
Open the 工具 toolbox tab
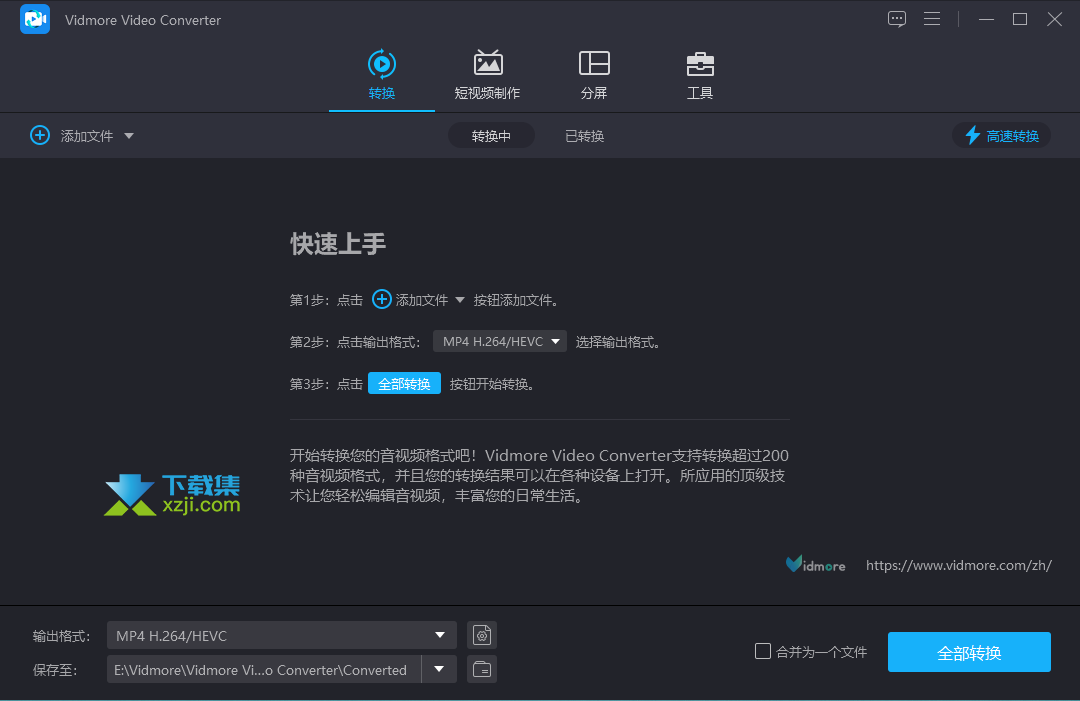(x=700, y=74)
